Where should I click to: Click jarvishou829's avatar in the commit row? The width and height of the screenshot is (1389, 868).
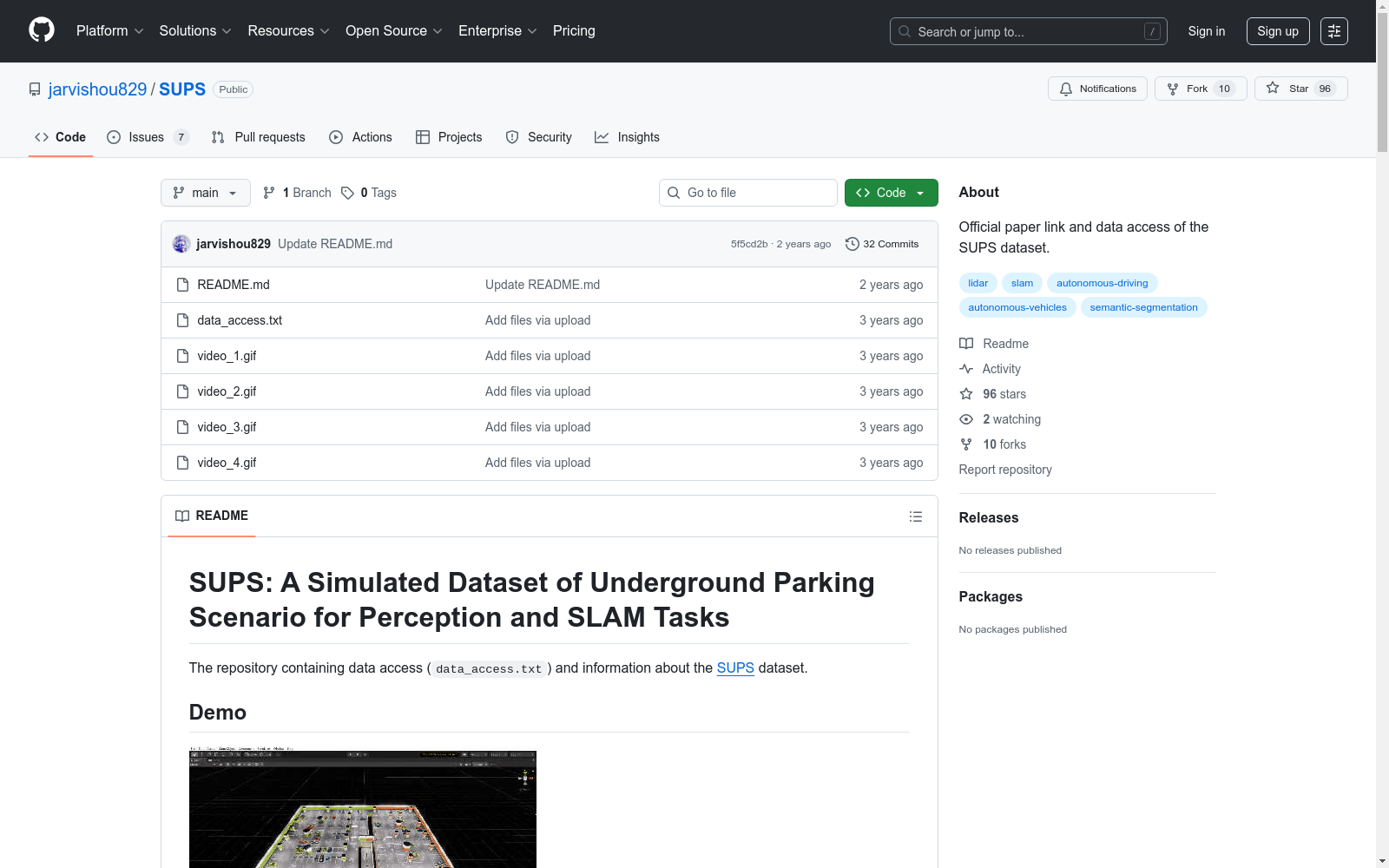point(181,244)
